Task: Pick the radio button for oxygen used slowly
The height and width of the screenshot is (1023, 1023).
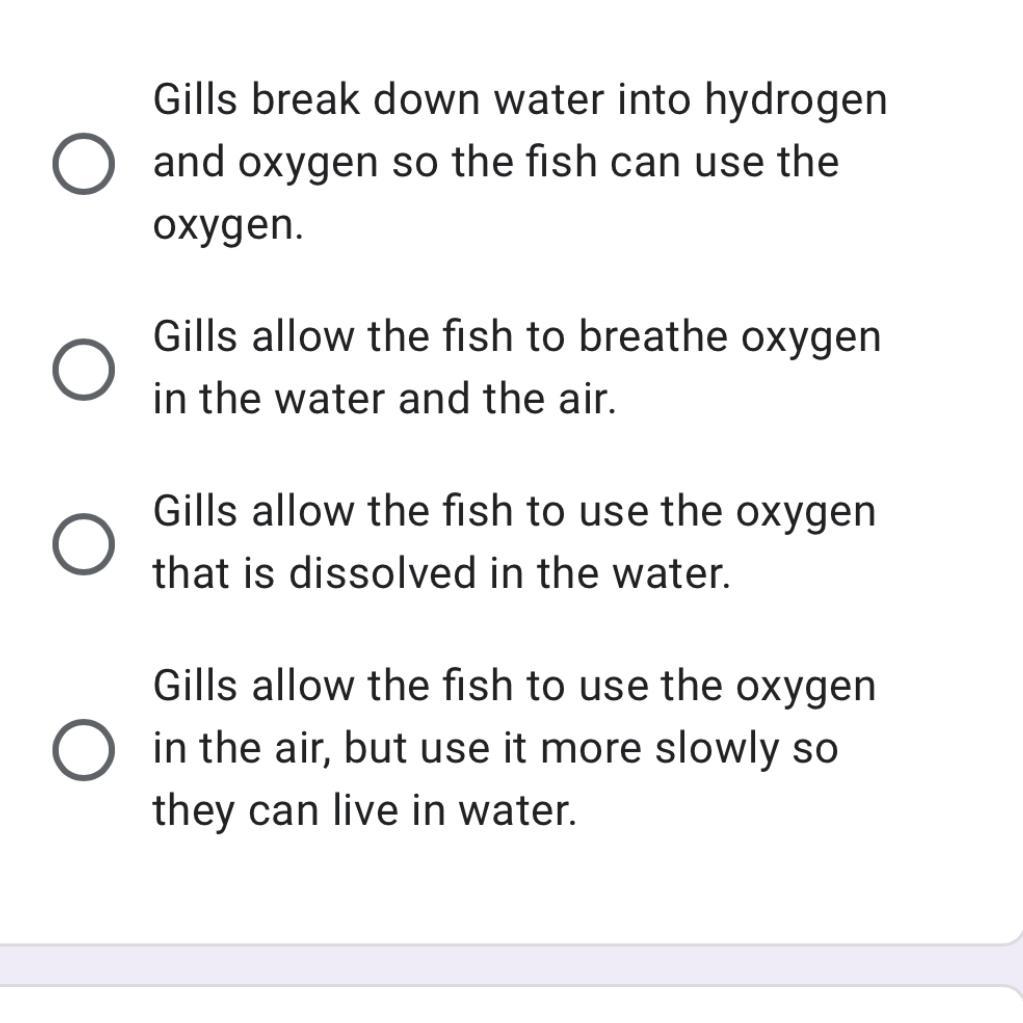Action: [82, 750]
